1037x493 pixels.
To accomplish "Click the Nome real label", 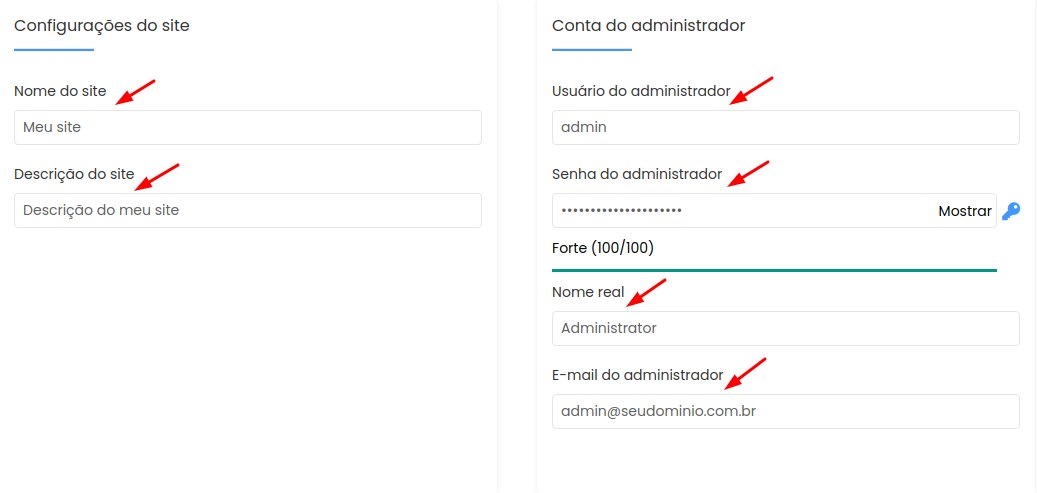I will pyautogui.click(x=588, y=292).
